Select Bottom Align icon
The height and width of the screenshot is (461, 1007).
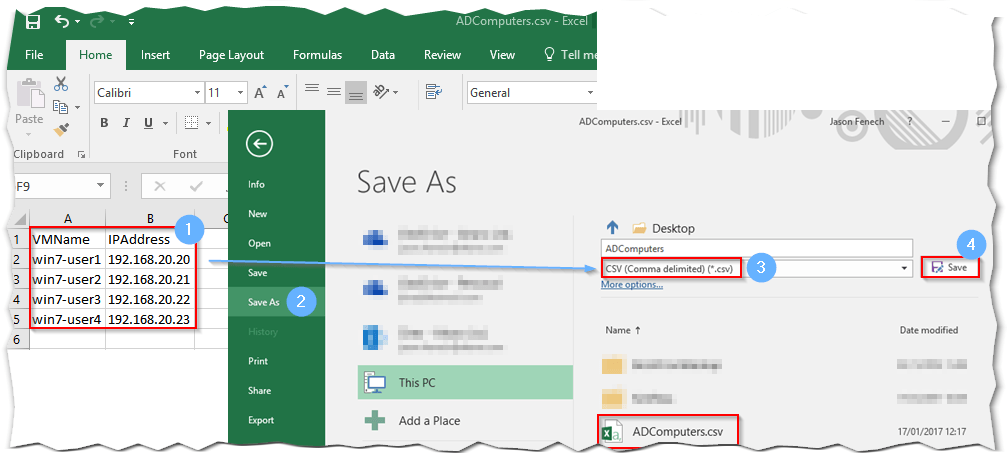[355, 93]
